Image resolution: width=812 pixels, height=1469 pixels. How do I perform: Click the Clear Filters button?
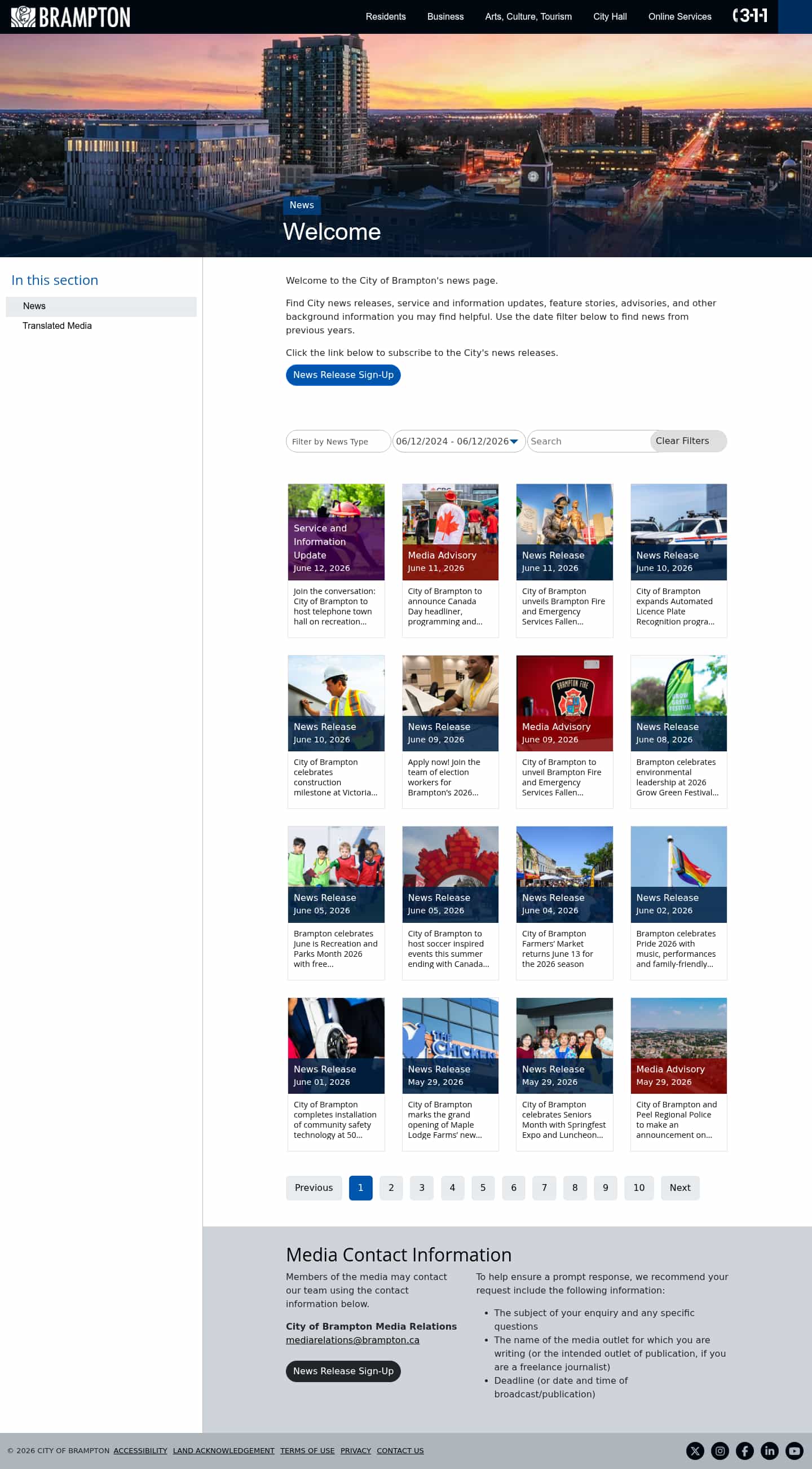(x=688, y=441)
